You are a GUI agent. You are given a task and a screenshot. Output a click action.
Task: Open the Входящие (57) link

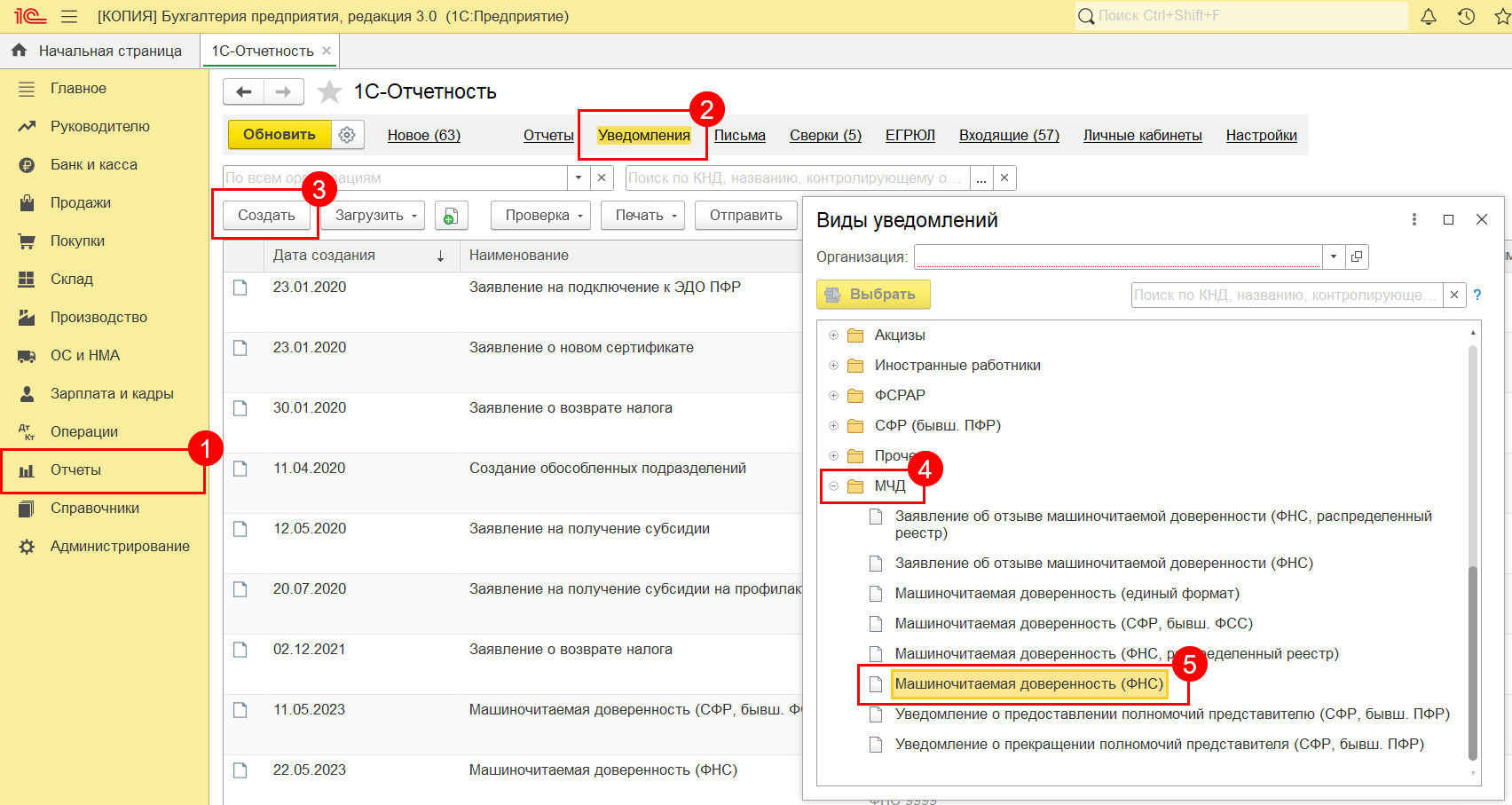click(x=1009, y=135)
